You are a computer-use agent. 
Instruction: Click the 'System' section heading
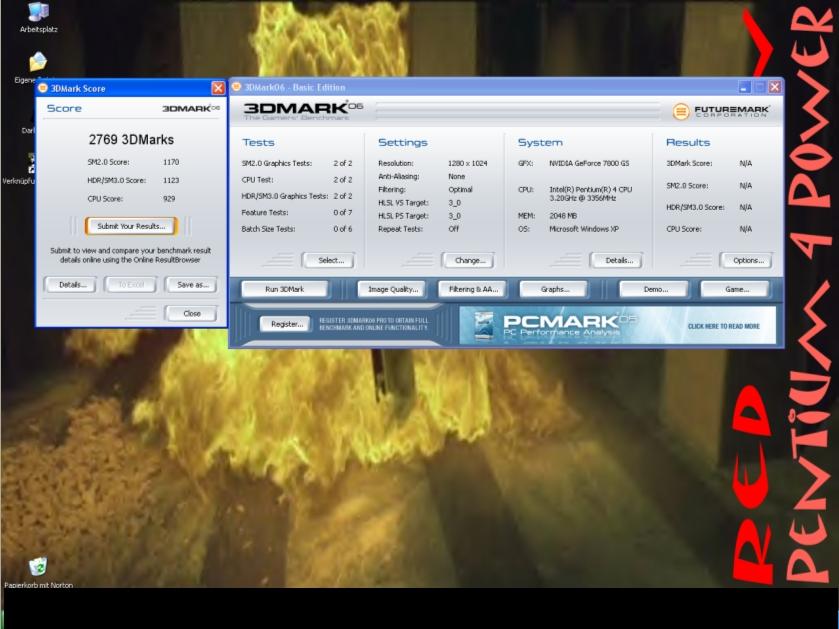coord(540,142)
